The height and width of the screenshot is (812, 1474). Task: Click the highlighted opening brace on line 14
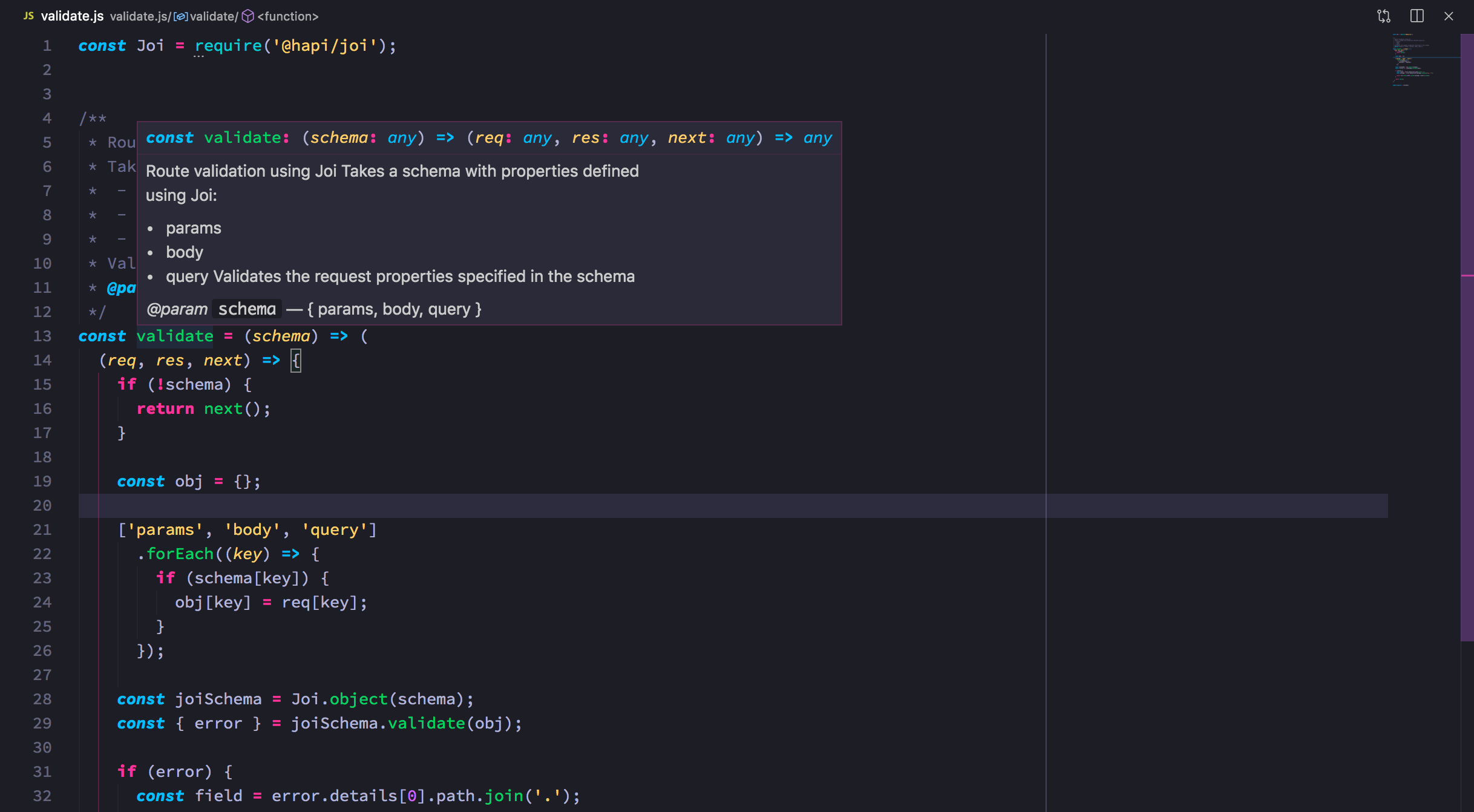click(x=296, y=361)
